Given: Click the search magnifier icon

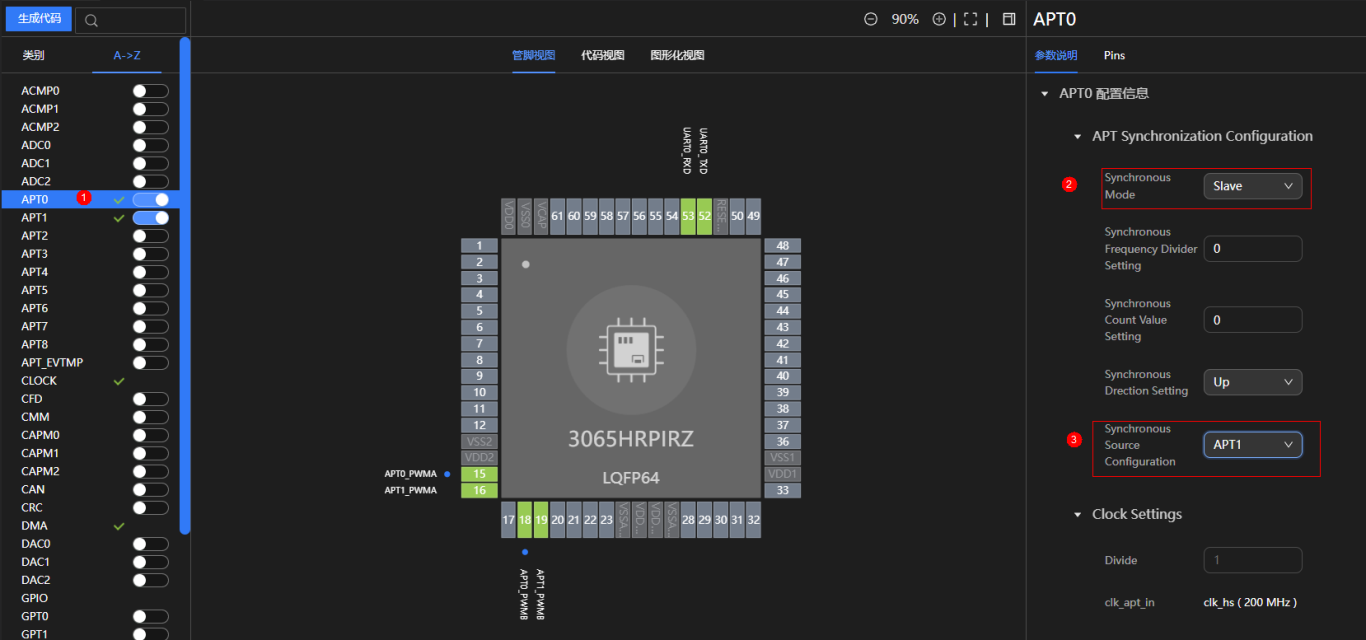Looking at the screenshot, I should pyautogui.click(x=92, y=20).
